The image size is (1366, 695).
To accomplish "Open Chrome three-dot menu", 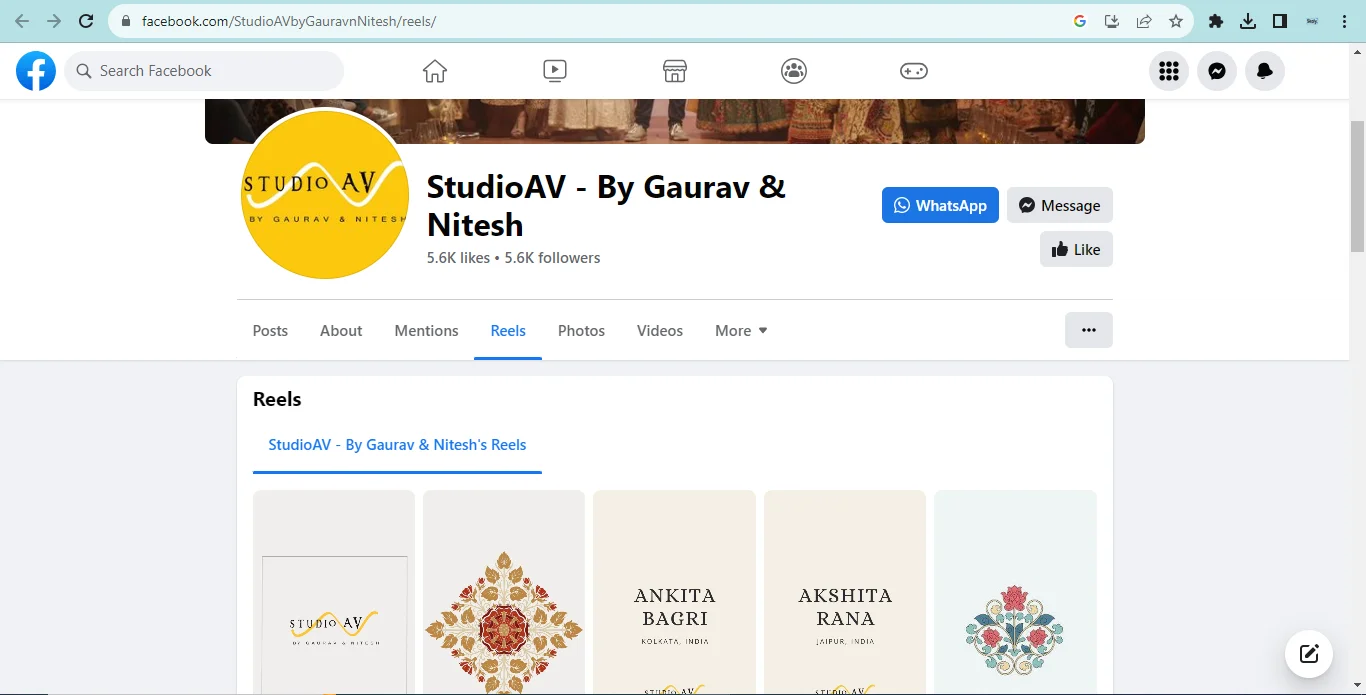I will (x=1344, y=21).
